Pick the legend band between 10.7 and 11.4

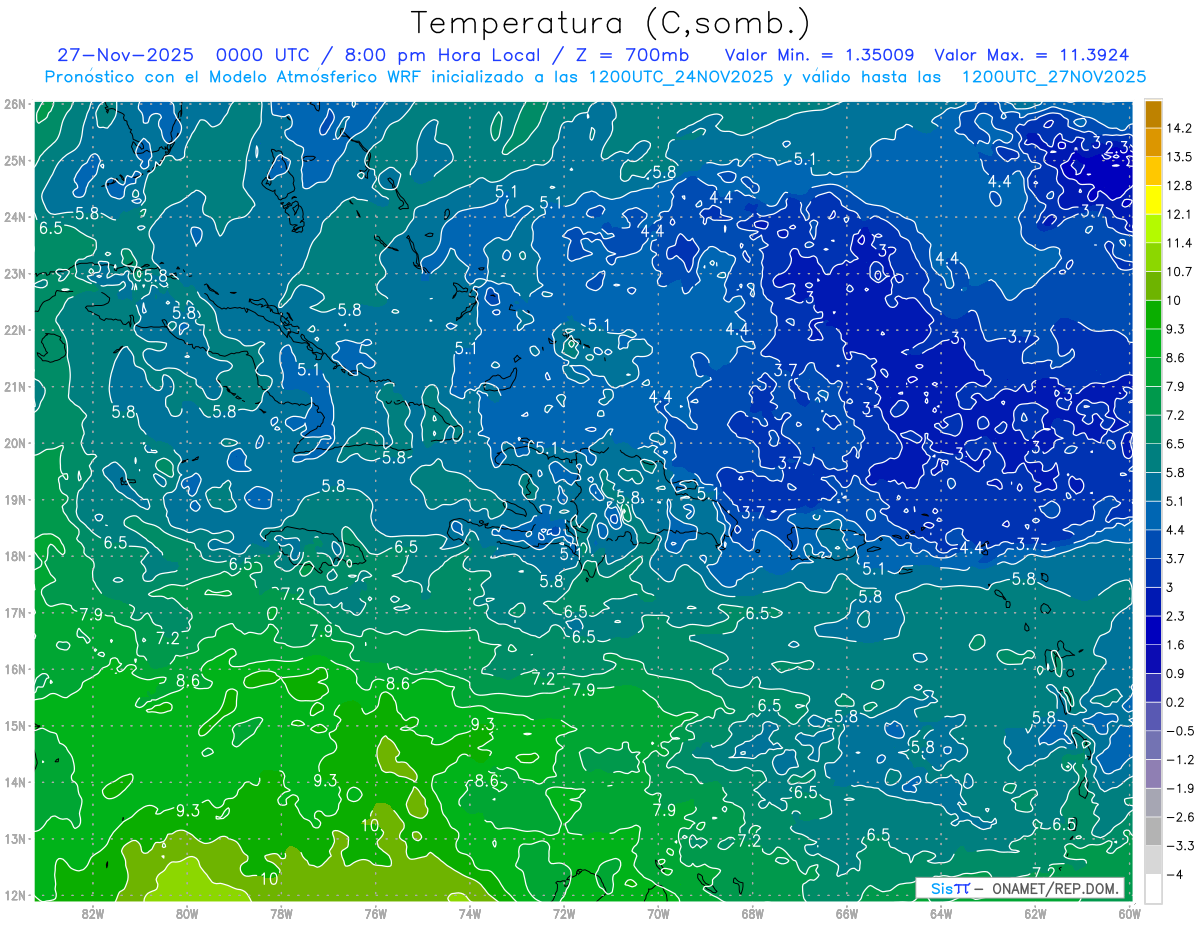point(1153,258)
